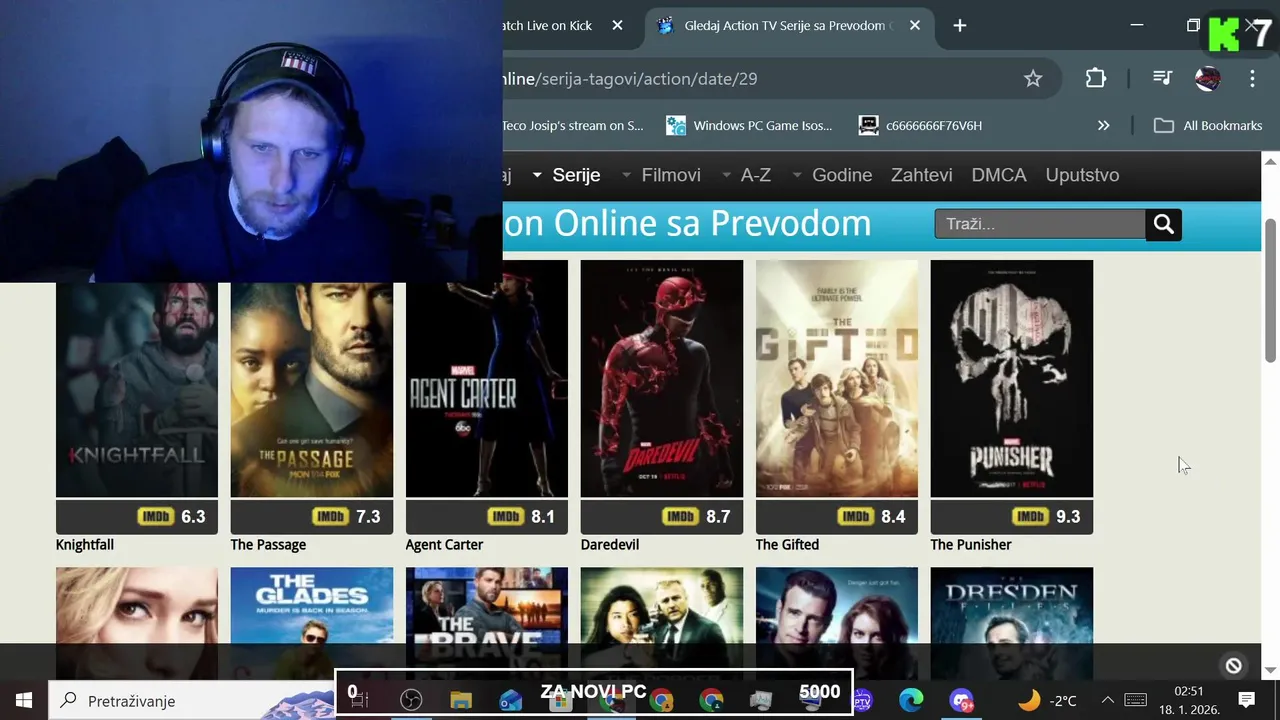Click the Daredevil poster thumbnail

(x=662, y=378)
